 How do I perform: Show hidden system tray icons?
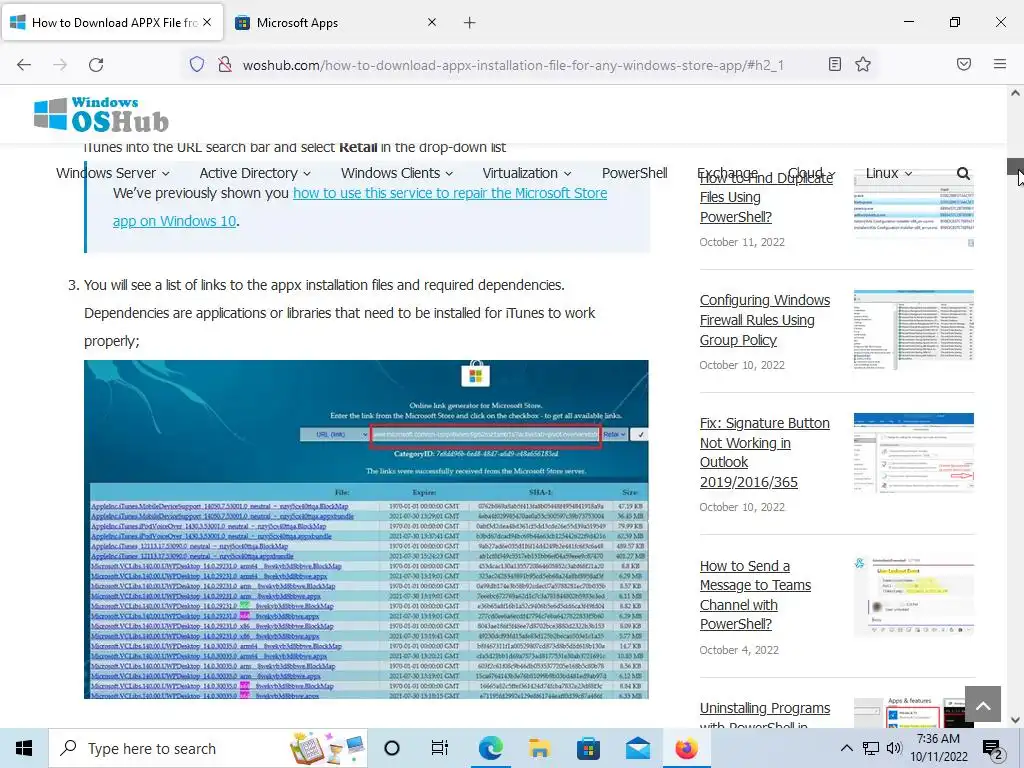coord(846,748)
